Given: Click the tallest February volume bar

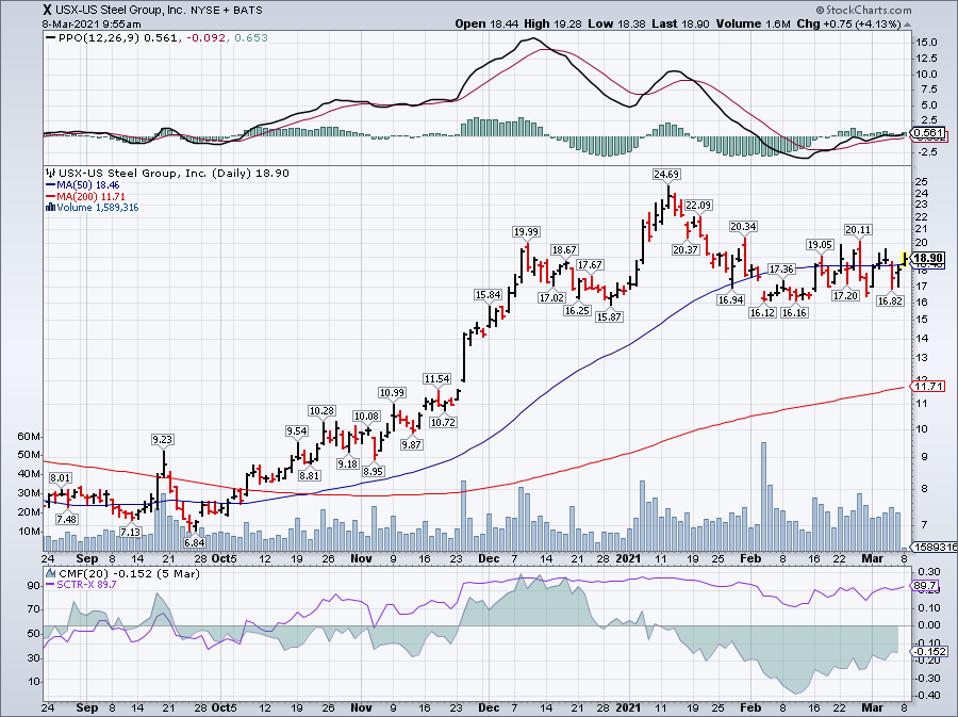Looking at the screenshot, I should (x=763, y=497).
